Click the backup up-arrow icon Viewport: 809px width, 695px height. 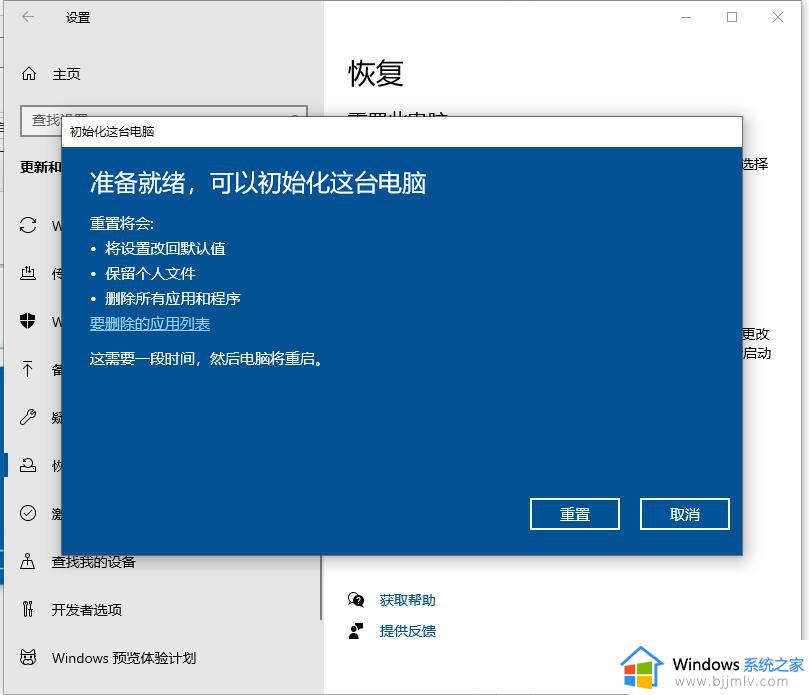click(28, 368)
